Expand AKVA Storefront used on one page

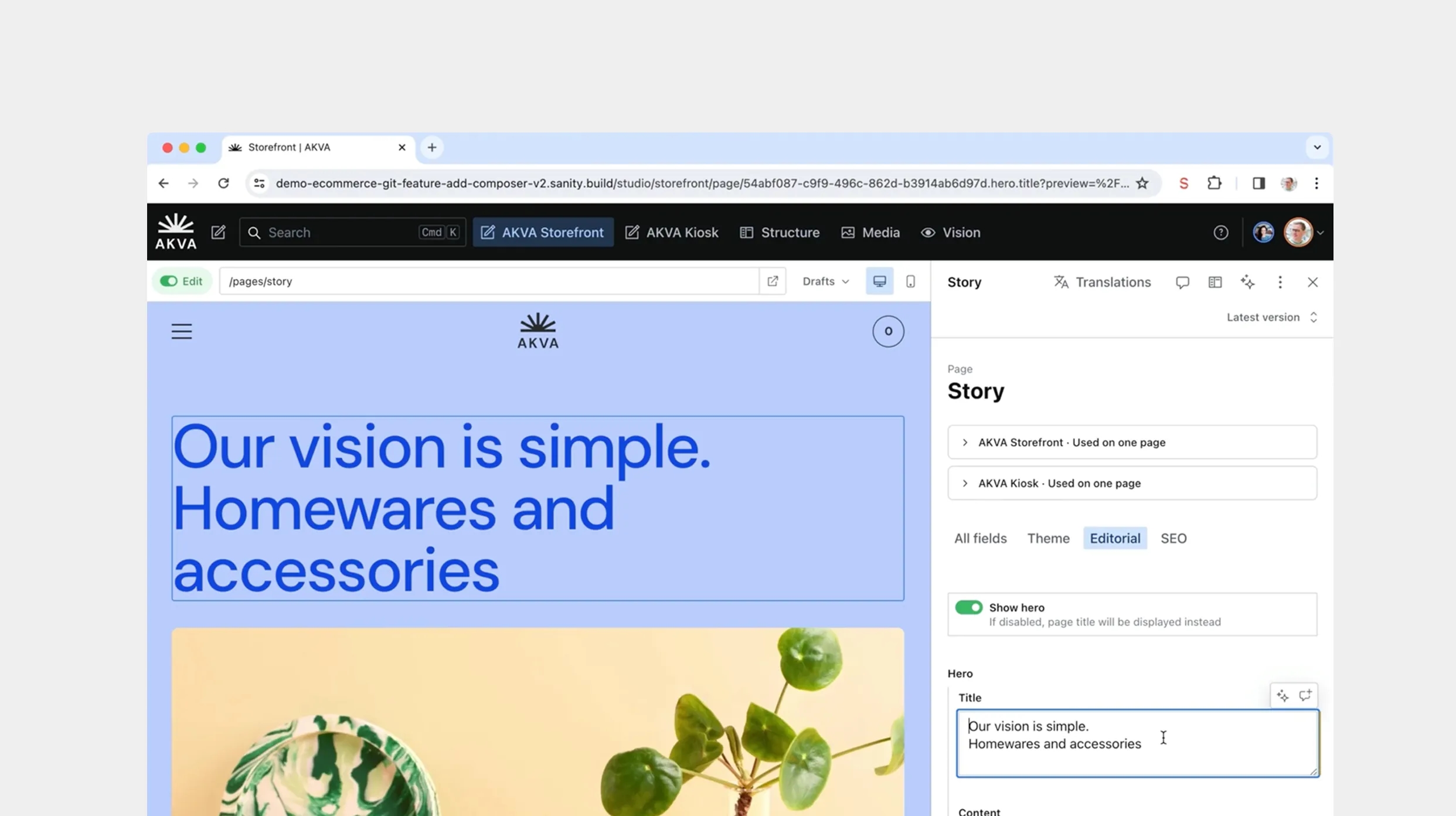pos(1132,443)
